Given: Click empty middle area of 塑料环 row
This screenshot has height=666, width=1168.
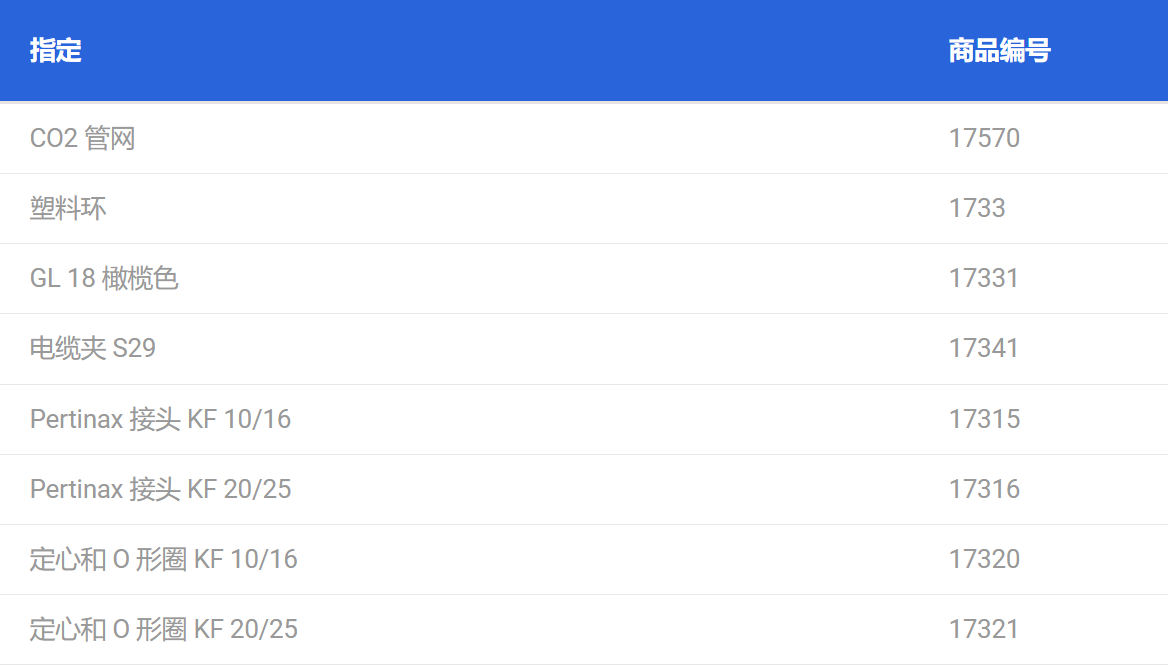Looking at the screenshot, I should [521, 209].
